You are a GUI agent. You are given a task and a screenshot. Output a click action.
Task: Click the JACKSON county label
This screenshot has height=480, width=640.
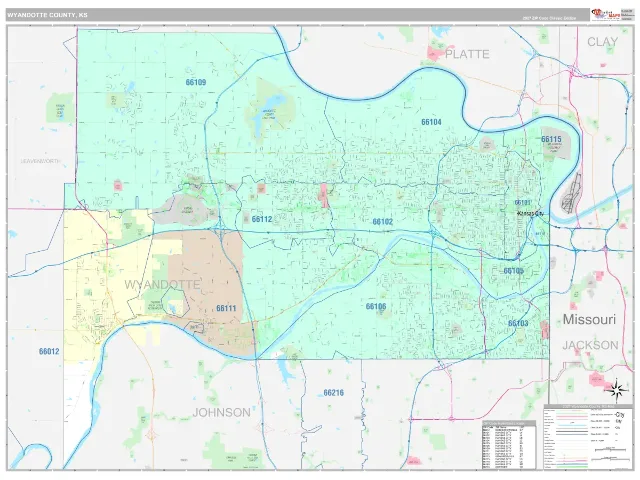pyautogui.click(x=590, y=345)
